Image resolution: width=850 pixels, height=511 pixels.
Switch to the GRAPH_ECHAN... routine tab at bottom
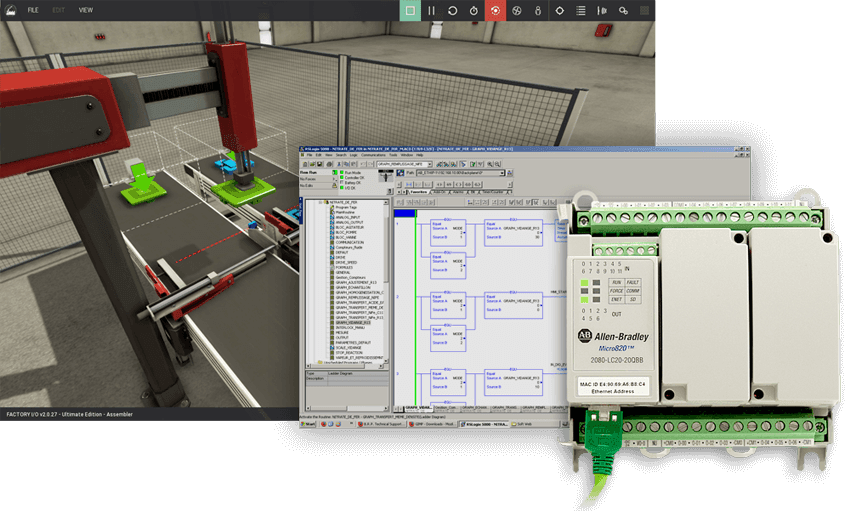coord(475,408)
